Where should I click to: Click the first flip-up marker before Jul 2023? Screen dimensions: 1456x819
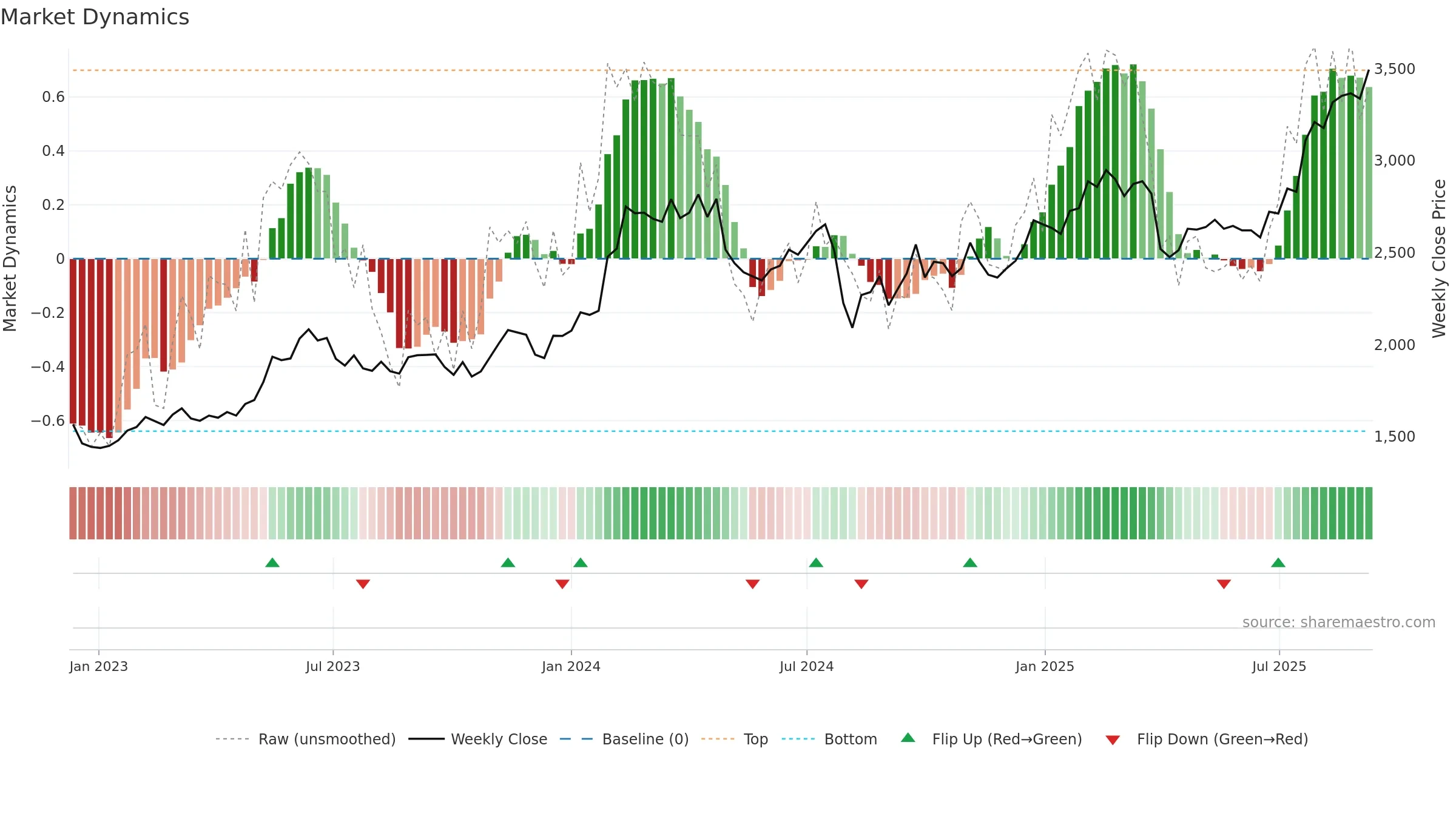click(x=272, y=562)
